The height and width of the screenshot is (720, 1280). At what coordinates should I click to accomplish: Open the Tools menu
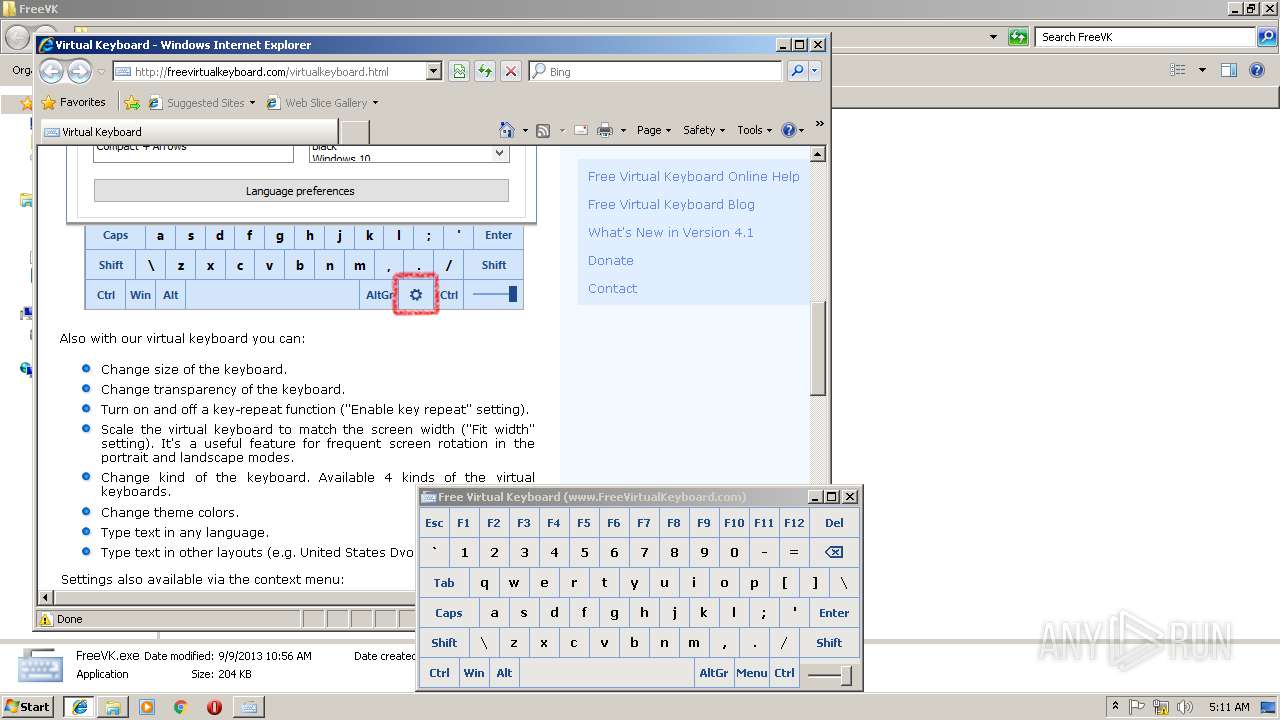tap(755, 130)
